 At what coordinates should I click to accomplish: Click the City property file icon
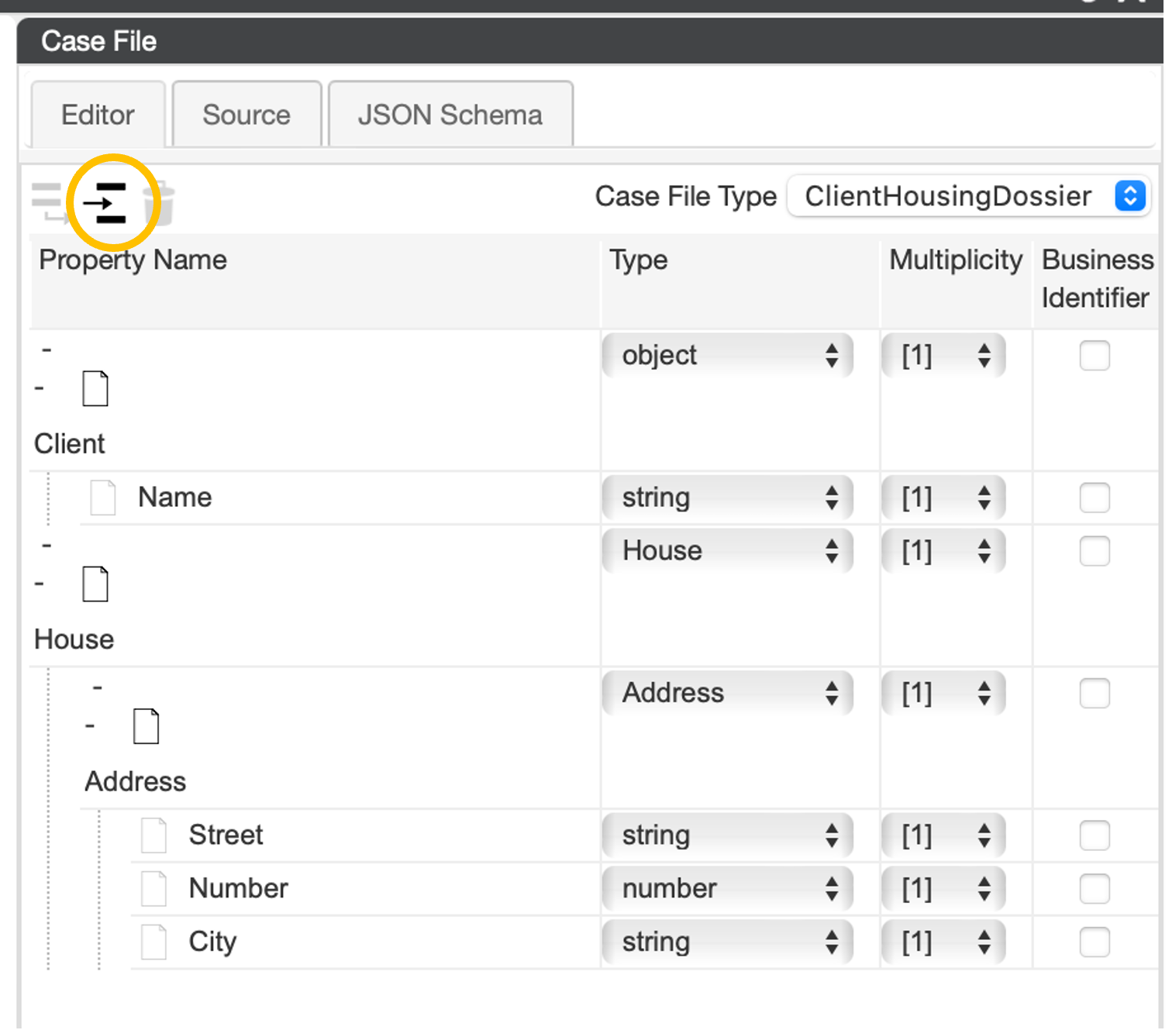tap(153, 942)
